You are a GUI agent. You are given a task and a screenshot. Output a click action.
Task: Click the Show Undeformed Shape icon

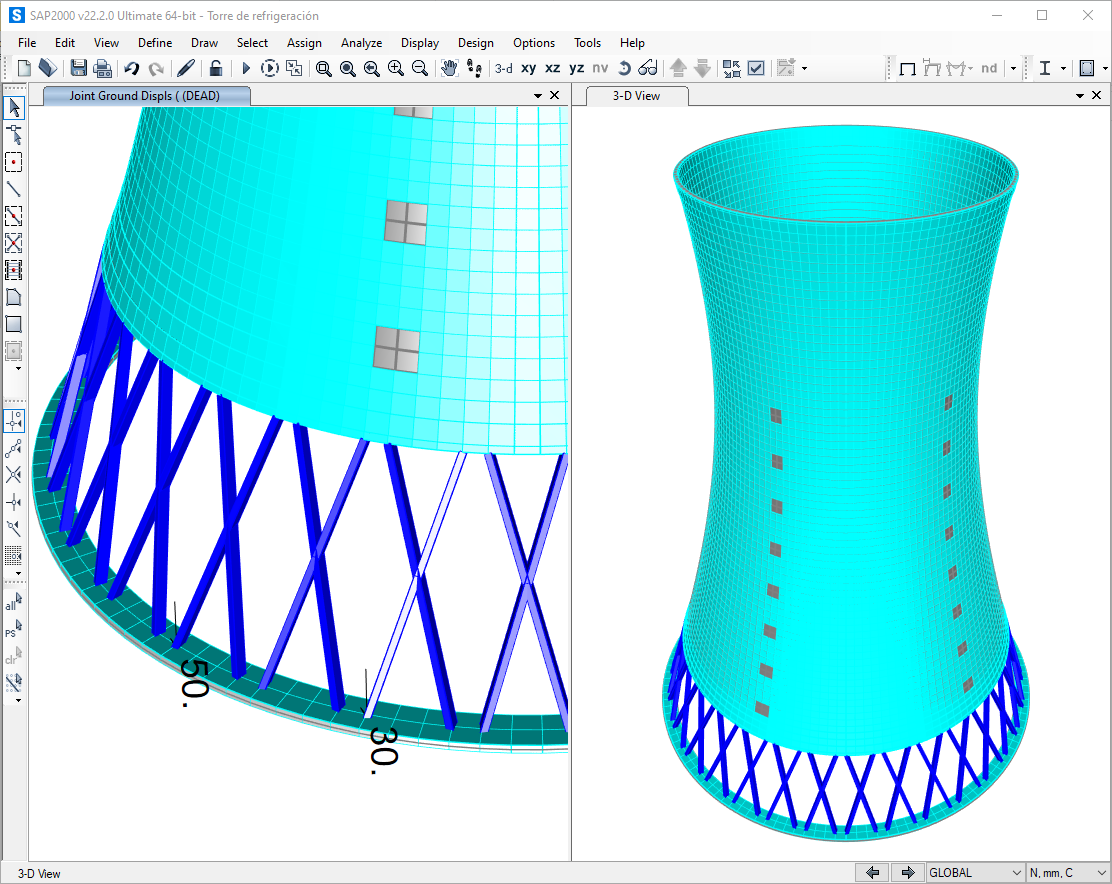point(907,68)
